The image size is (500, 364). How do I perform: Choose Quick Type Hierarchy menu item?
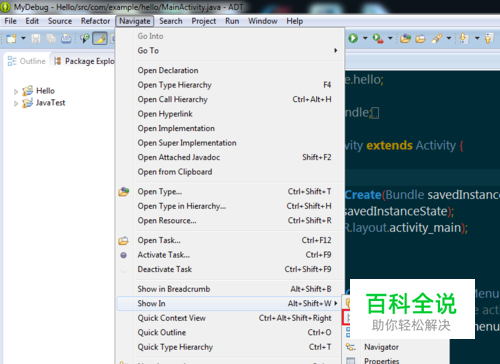231,347
